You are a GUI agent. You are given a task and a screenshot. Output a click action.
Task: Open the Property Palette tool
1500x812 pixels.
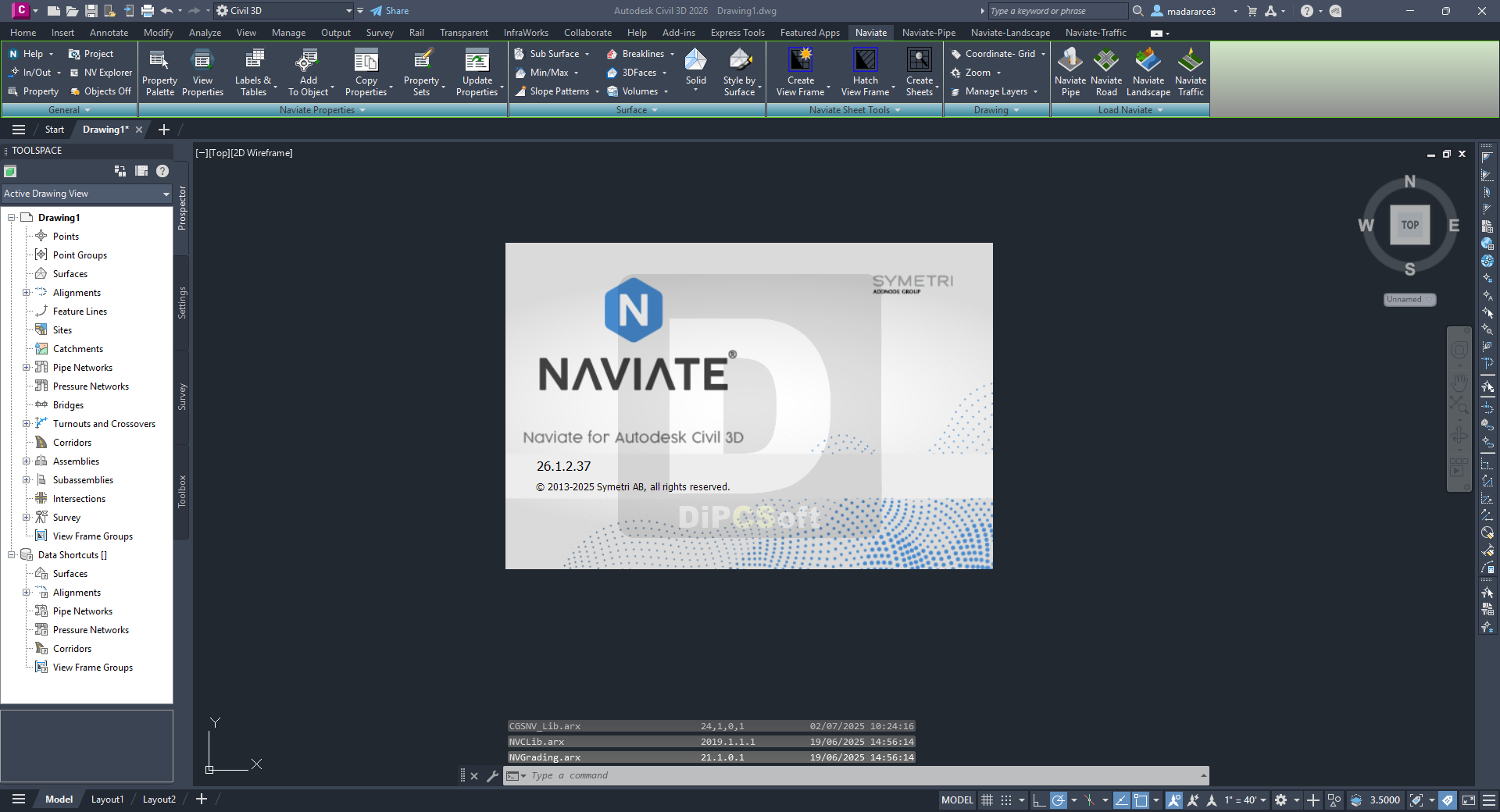point(159,73)
